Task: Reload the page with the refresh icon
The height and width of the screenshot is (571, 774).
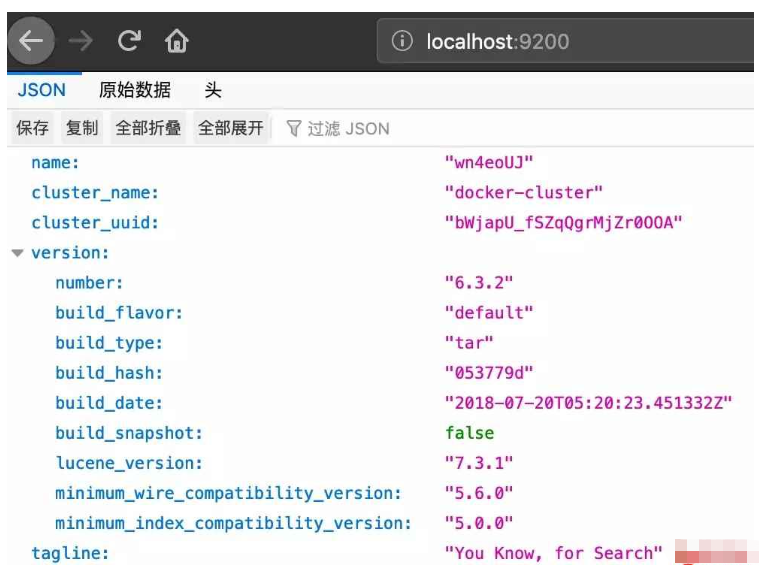Action: pos(129,40)
